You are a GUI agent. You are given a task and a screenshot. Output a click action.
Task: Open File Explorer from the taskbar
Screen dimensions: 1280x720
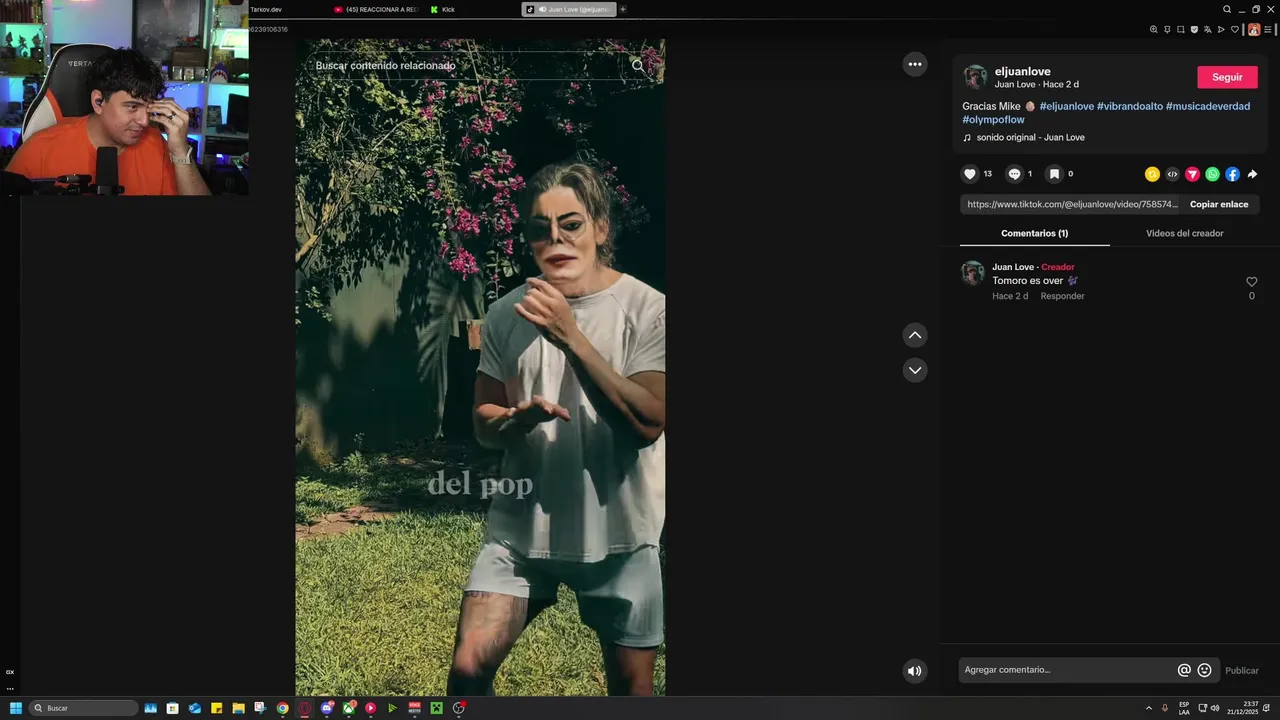point(239,708)
